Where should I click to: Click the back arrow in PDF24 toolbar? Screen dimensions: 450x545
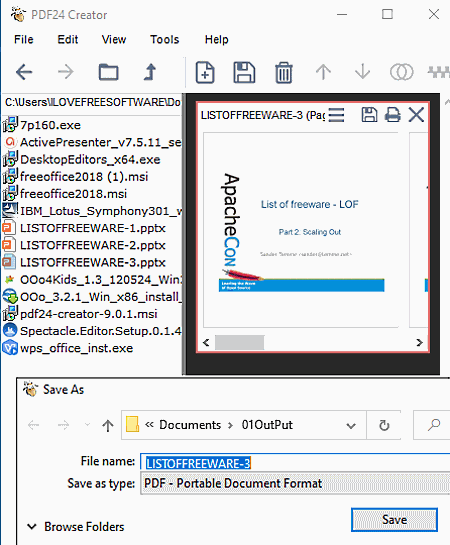(24, 72)
